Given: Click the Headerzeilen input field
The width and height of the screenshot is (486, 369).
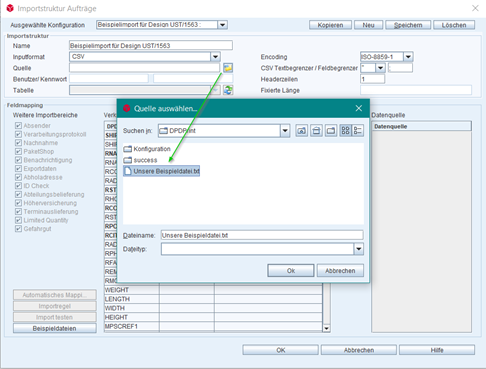Looking at the screenshot, I should point(373,79).
